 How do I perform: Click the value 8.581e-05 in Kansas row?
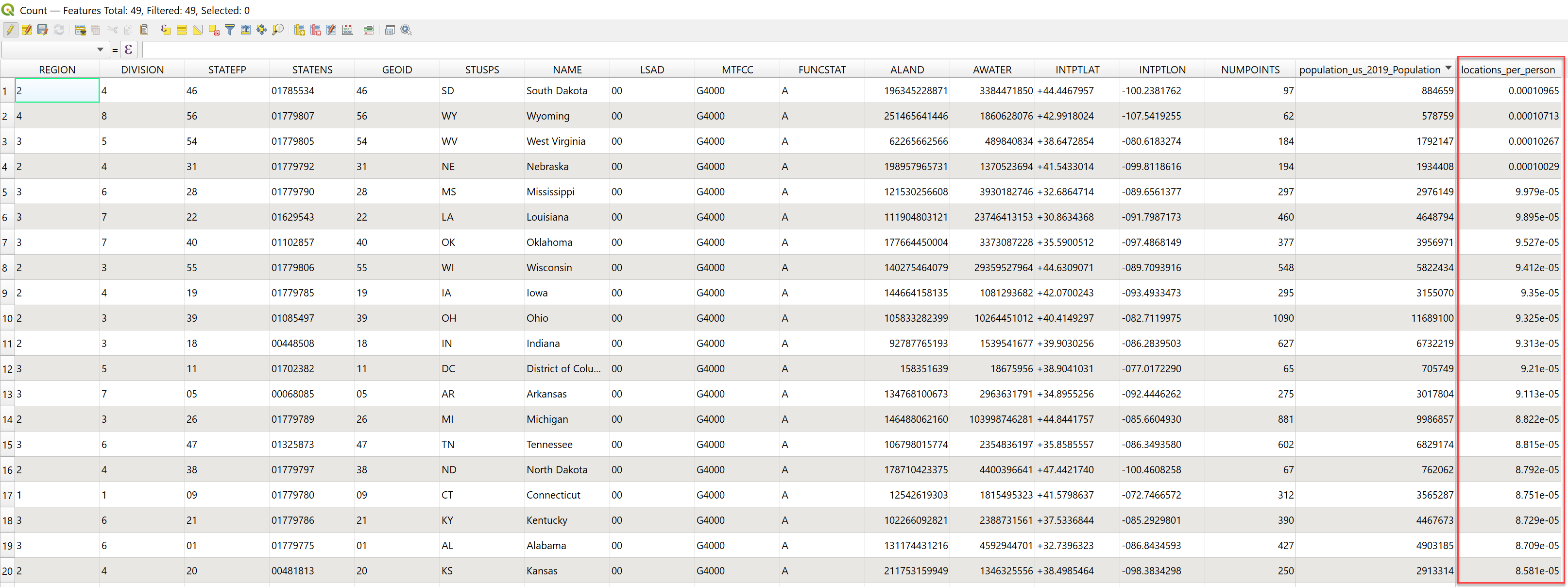coord(1508,570)
